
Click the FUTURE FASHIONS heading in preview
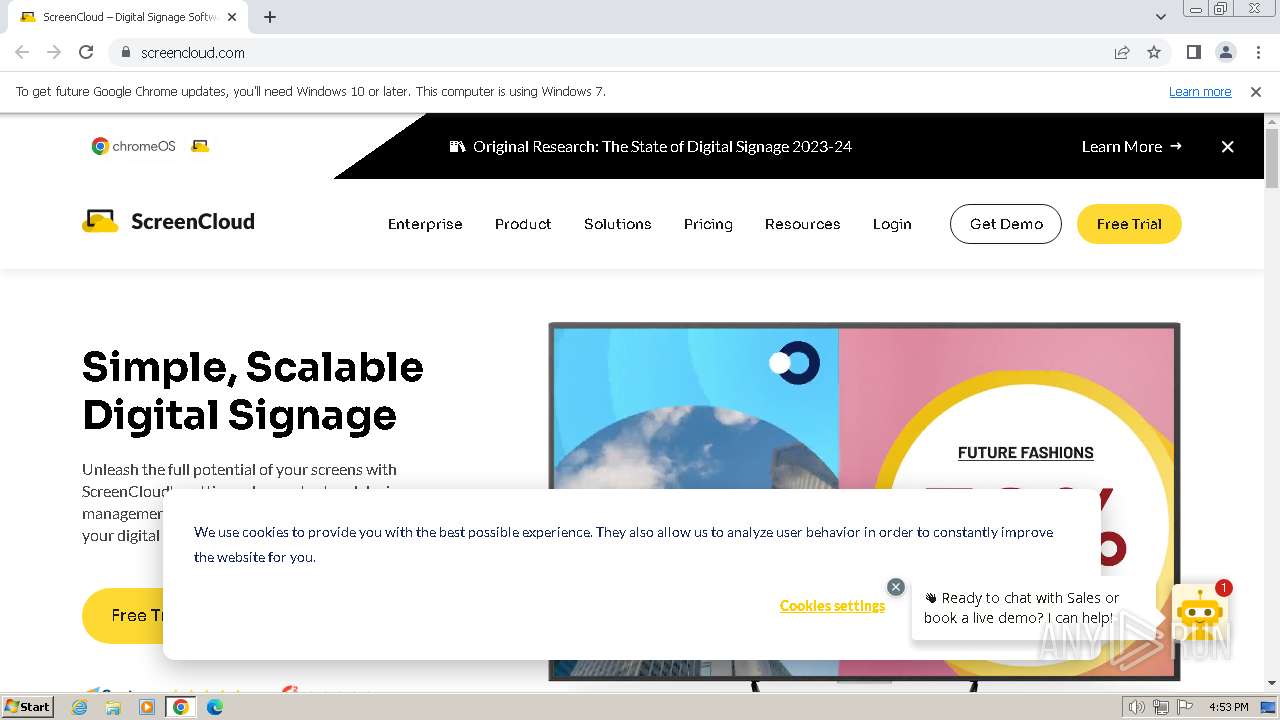point(1025,453)
